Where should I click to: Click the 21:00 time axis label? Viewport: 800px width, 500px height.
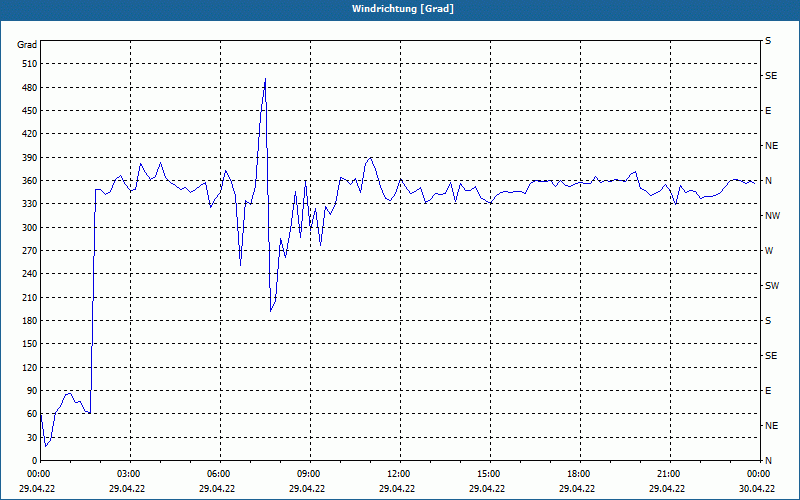point(667,474)
